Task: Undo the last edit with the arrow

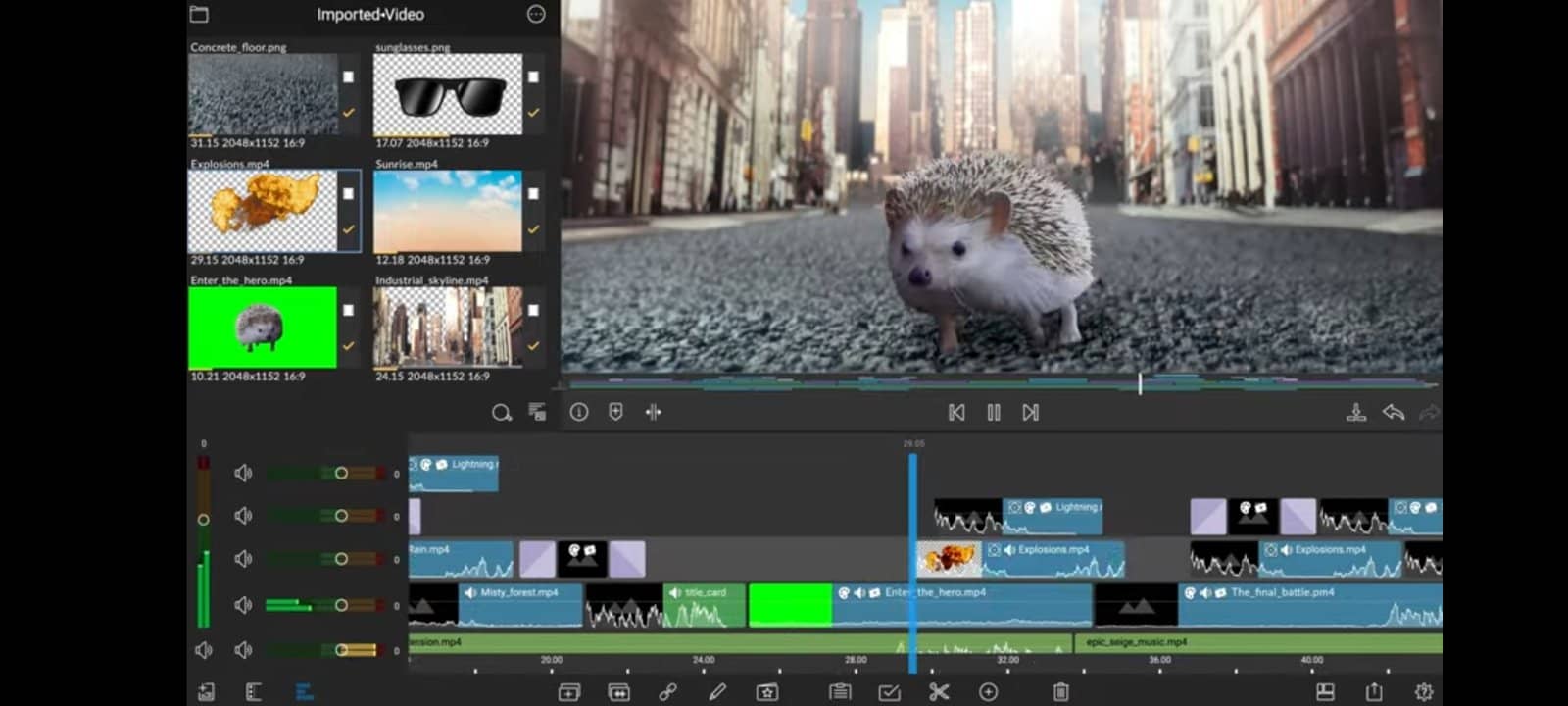Action: (1393, 413)
